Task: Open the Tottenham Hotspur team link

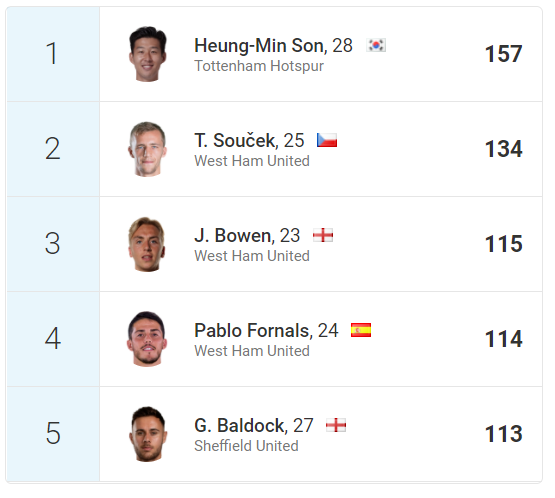Action: (259, 66)
